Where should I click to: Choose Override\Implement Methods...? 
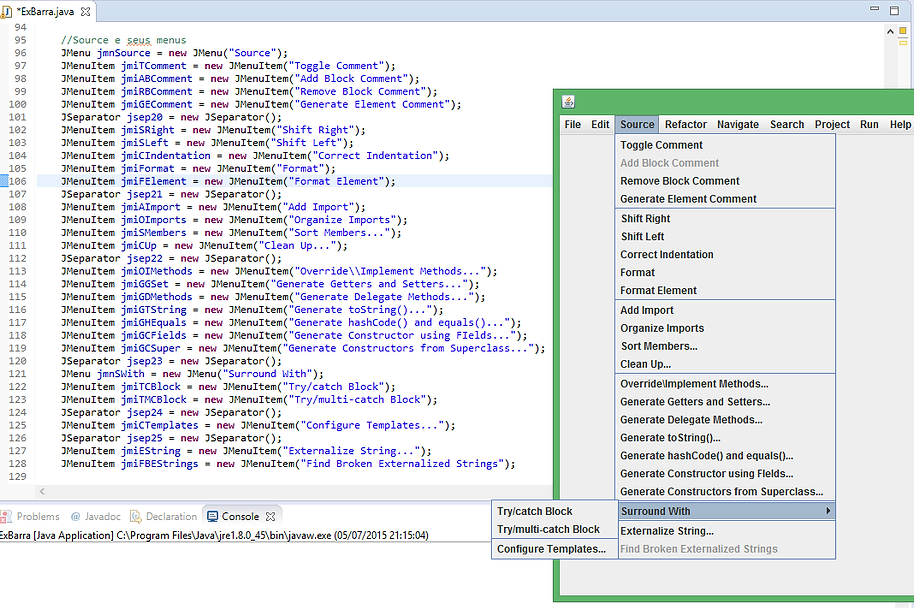point(725,384)
